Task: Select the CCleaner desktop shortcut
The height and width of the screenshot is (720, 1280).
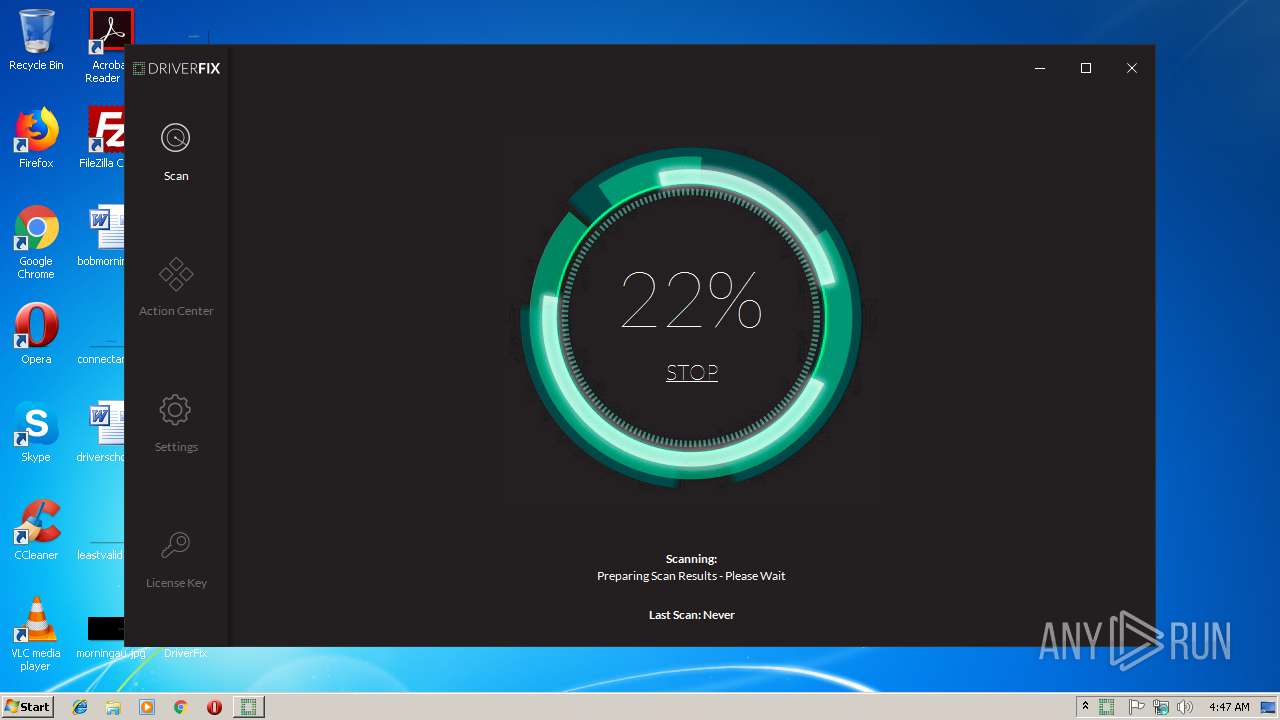Action: click(36, 530)
